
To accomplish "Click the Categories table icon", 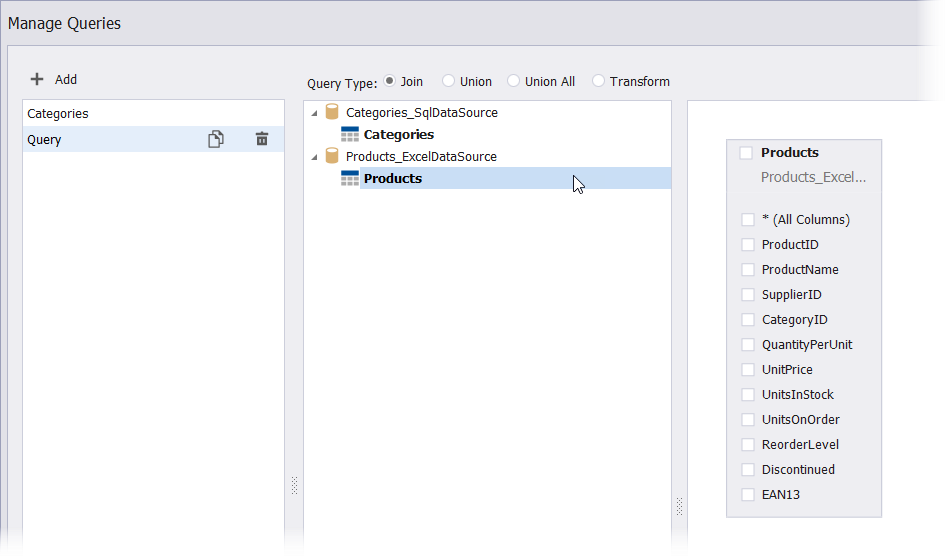I will click(x=350, y=135).
